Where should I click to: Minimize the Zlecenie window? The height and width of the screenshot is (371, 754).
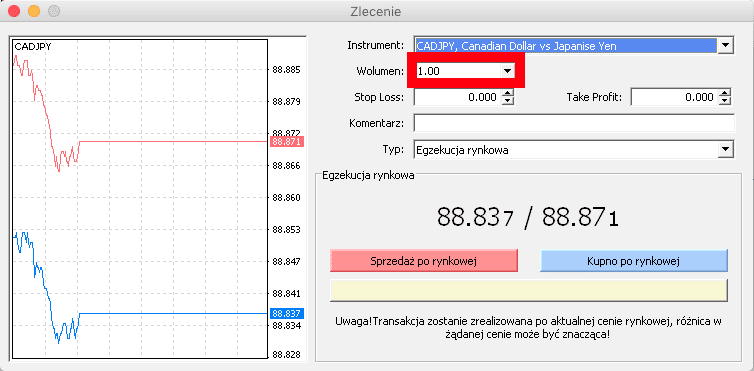point(34,11)
